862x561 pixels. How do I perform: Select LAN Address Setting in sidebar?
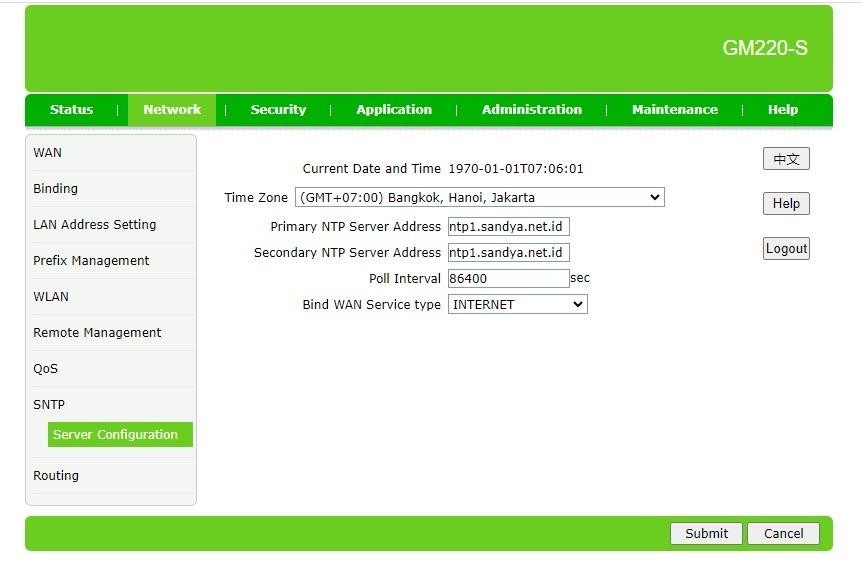coord(94,225)
